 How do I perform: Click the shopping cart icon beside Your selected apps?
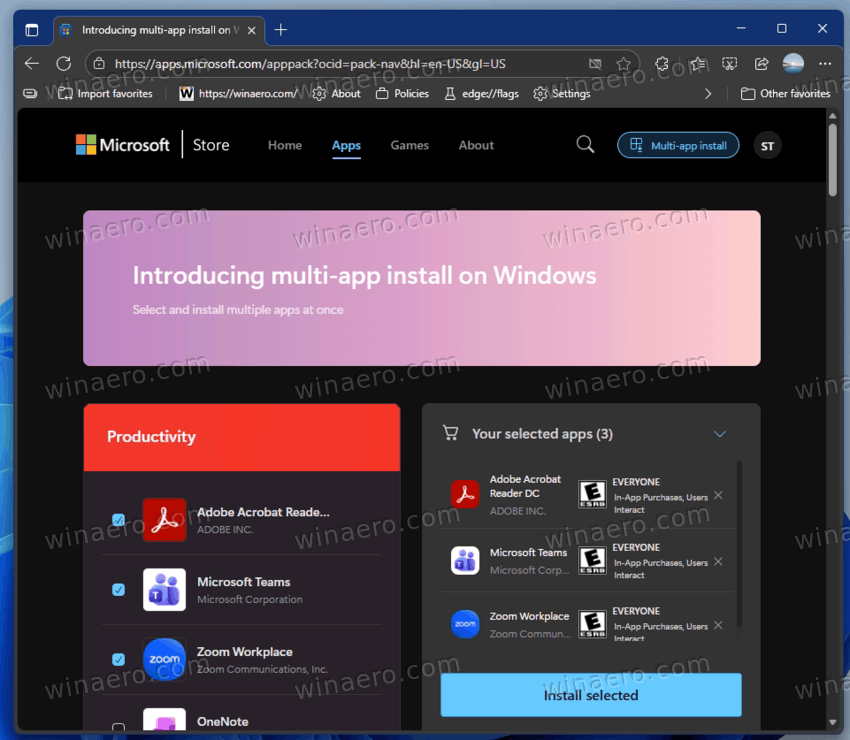pos(449,433)
